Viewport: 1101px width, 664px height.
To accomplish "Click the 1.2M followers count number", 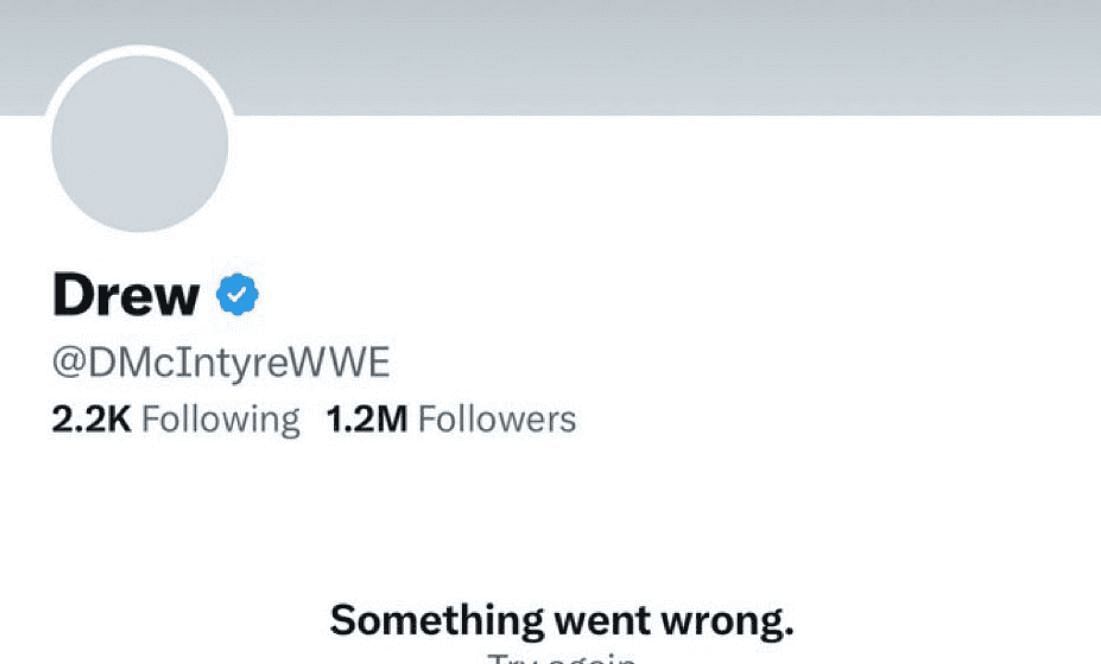I will point(367,419).
